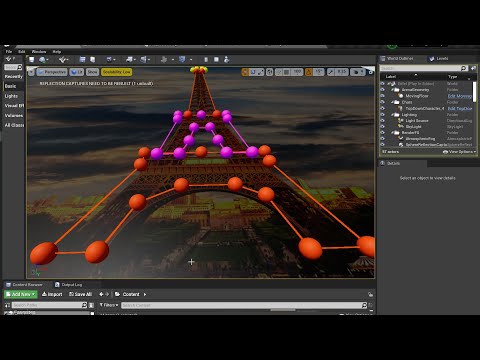
Task: Toggle grid snapping in the viewport
Action: pyautogui.click(x=286, y=72)
